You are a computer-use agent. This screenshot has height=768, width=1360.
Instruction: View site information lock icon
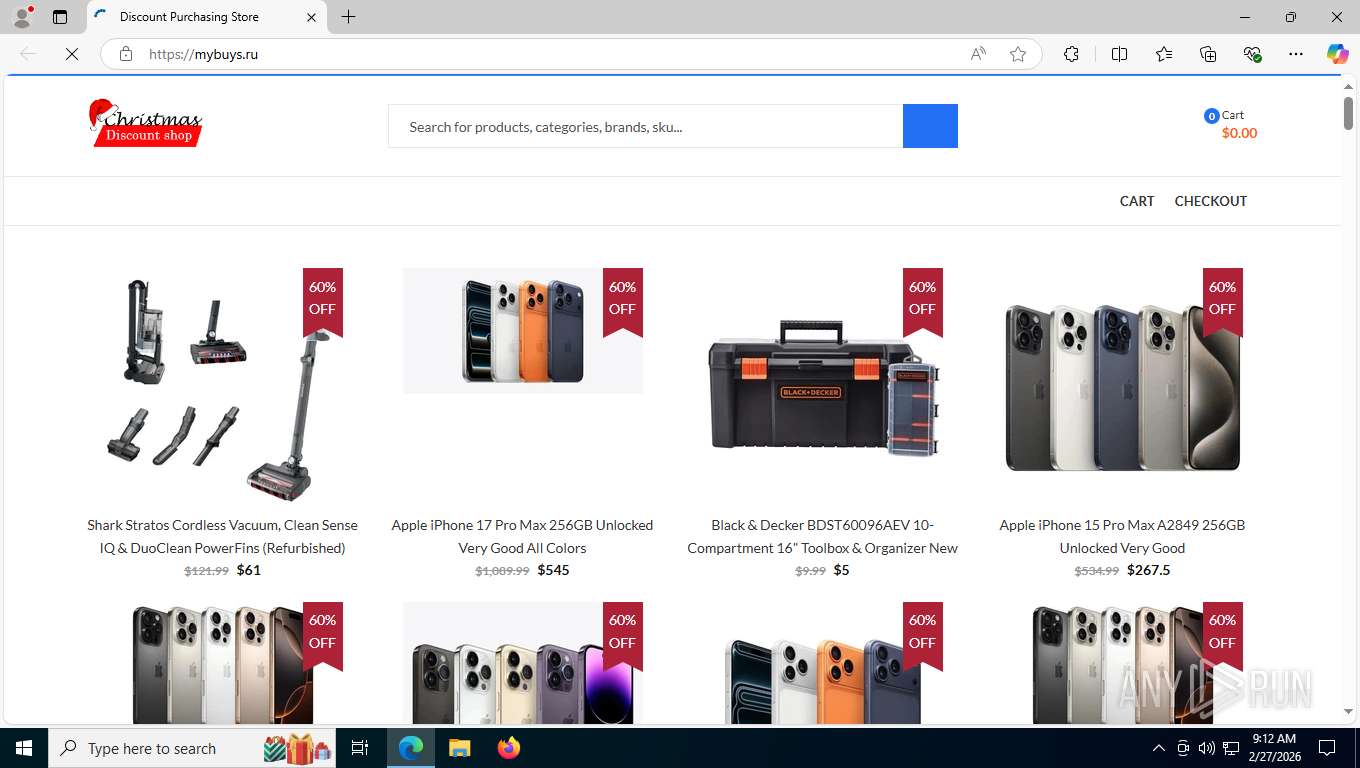pos(126,54)
